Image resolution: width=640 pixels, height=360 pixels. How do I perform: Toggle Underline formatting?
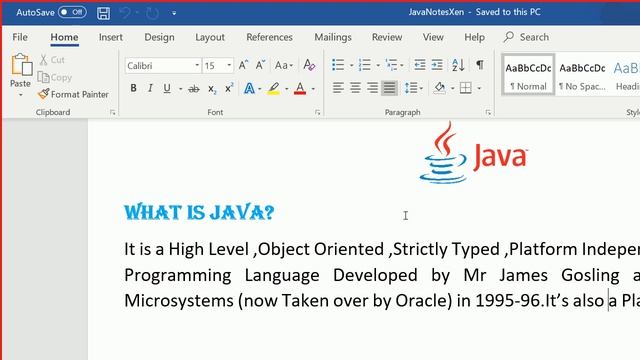pos(167,88)
